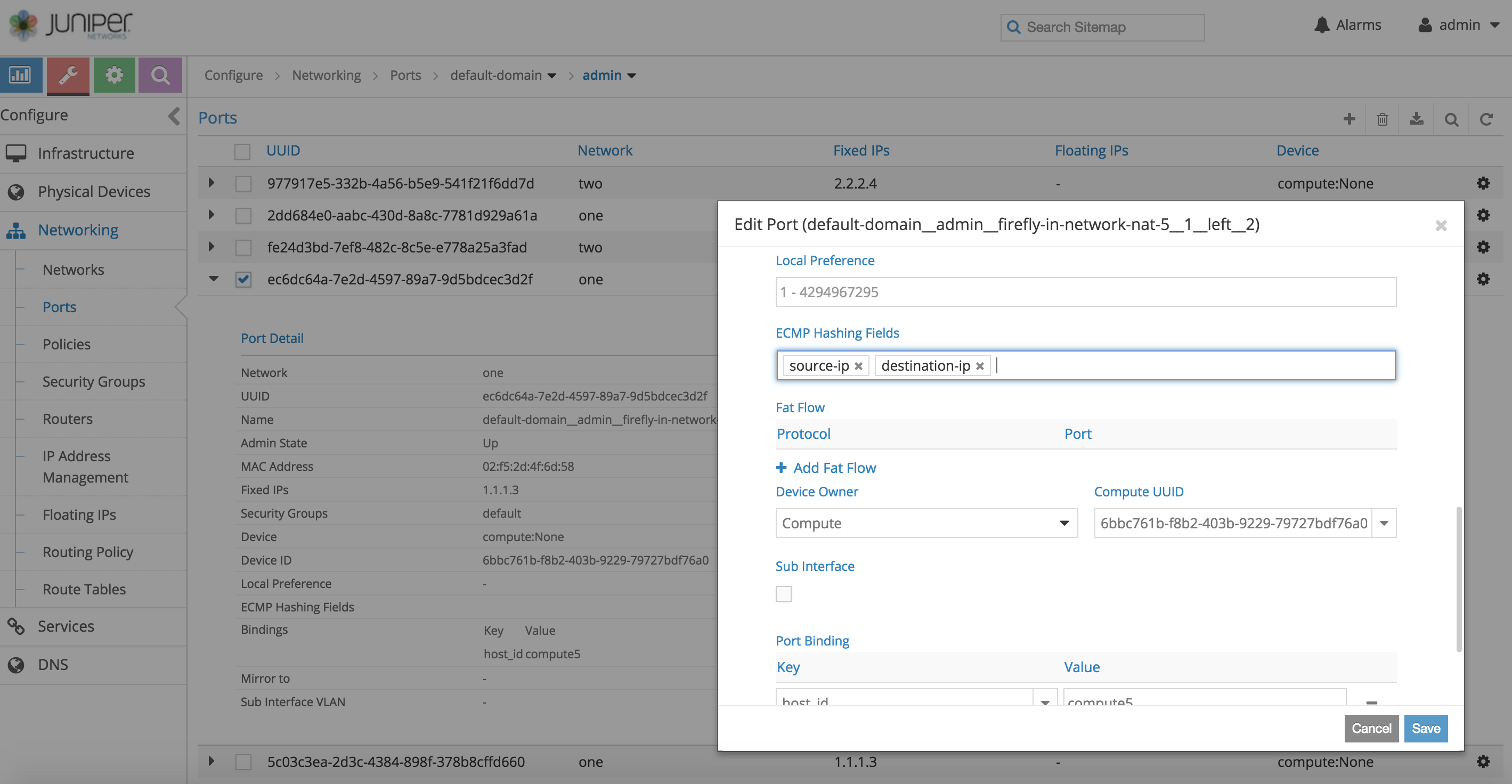
Task: Click the Save button
Action: pos(1425,728)
